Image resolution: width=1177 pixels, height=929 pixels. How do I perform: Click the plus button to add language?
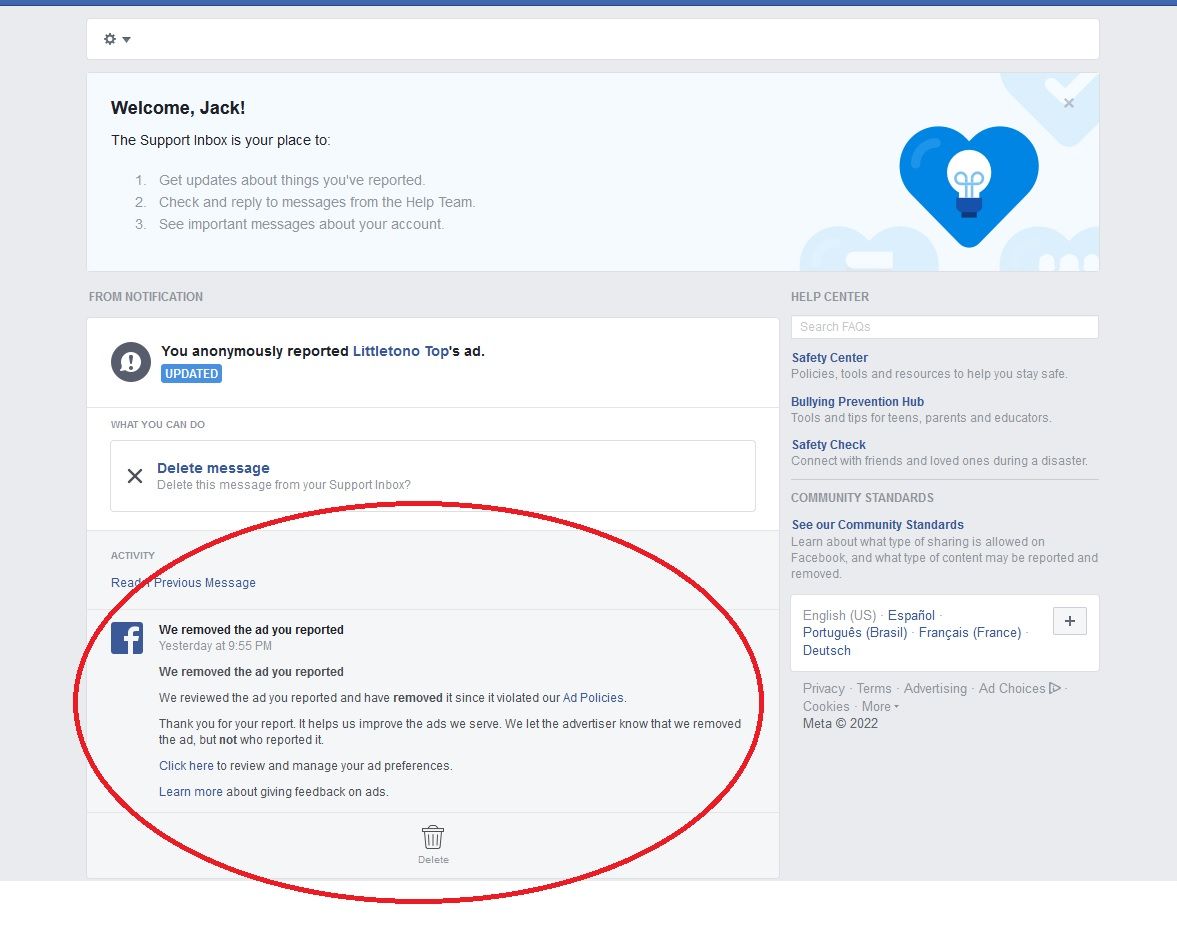tap(1069, 621)
